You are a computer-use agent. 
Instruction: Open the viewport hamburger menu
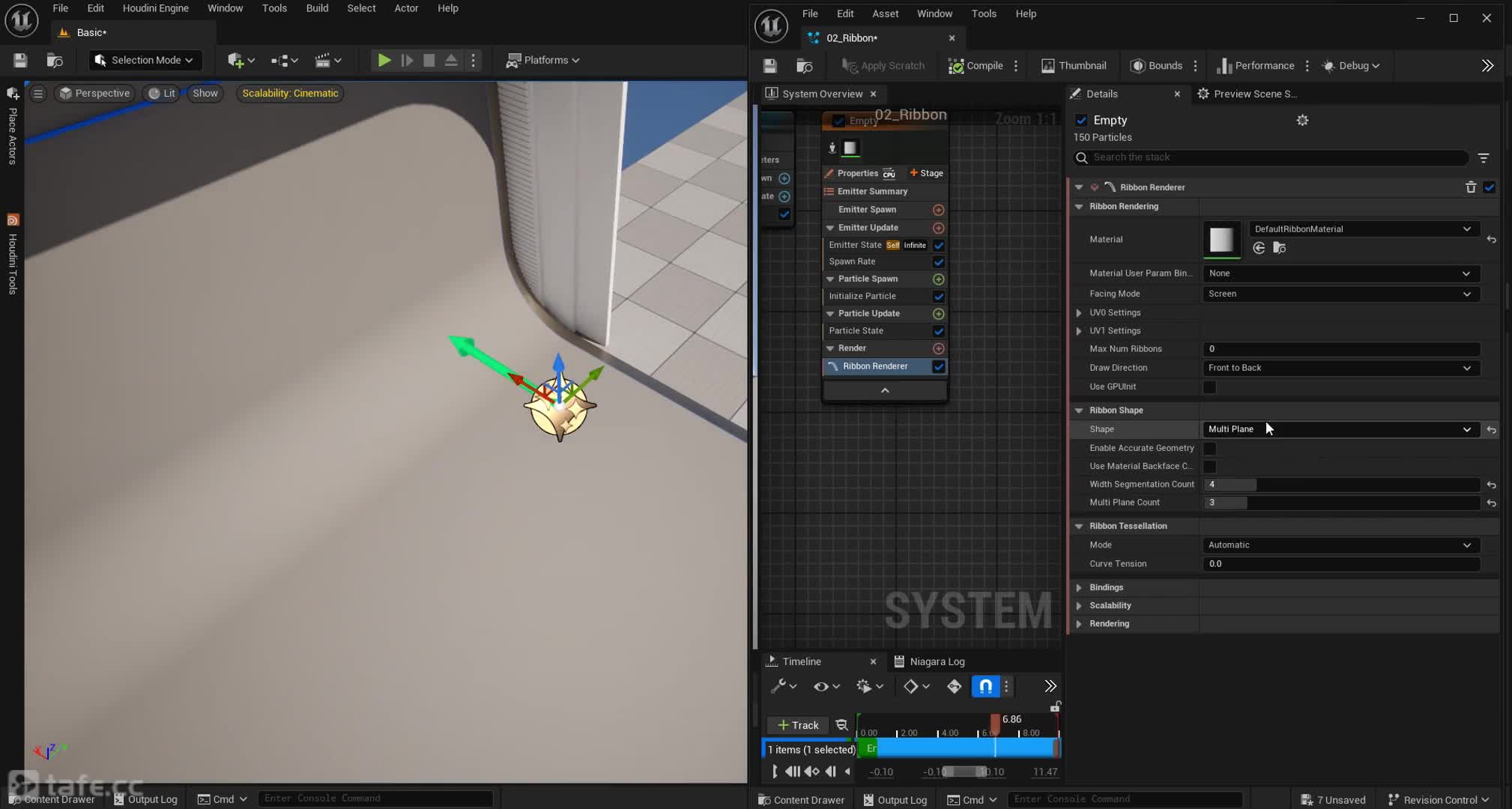37,94
